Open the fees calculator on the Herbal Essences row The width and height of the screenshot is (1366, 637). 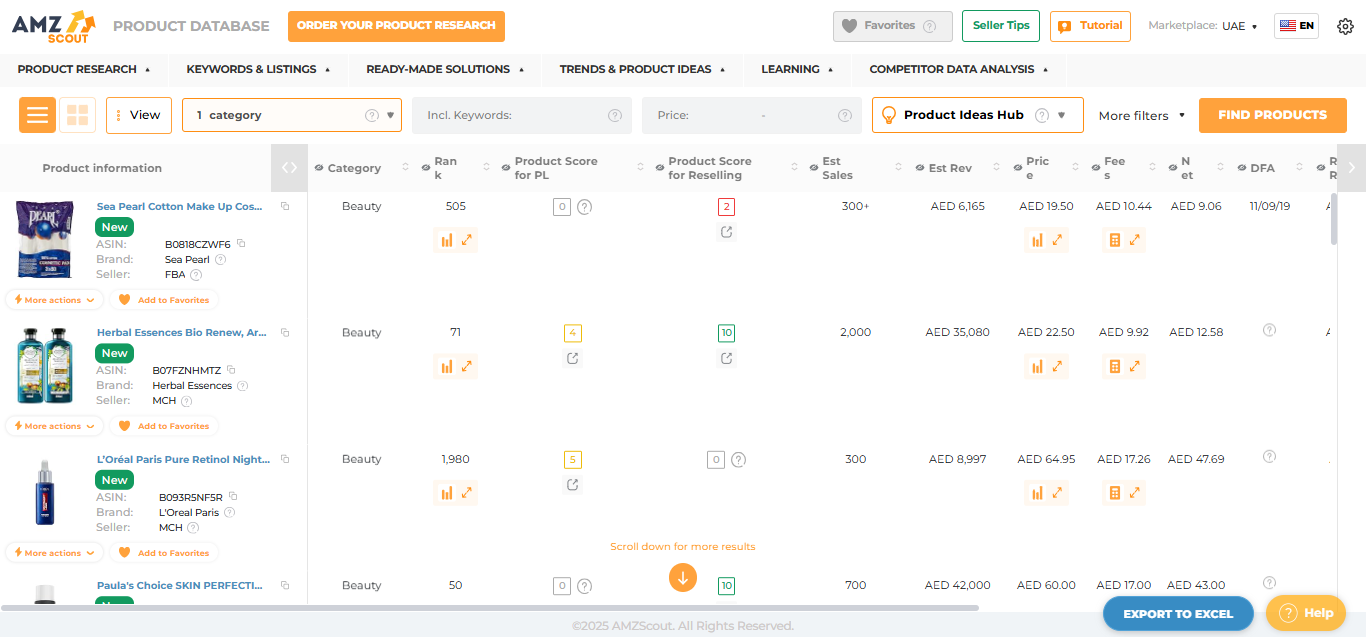coord(1114,366)
